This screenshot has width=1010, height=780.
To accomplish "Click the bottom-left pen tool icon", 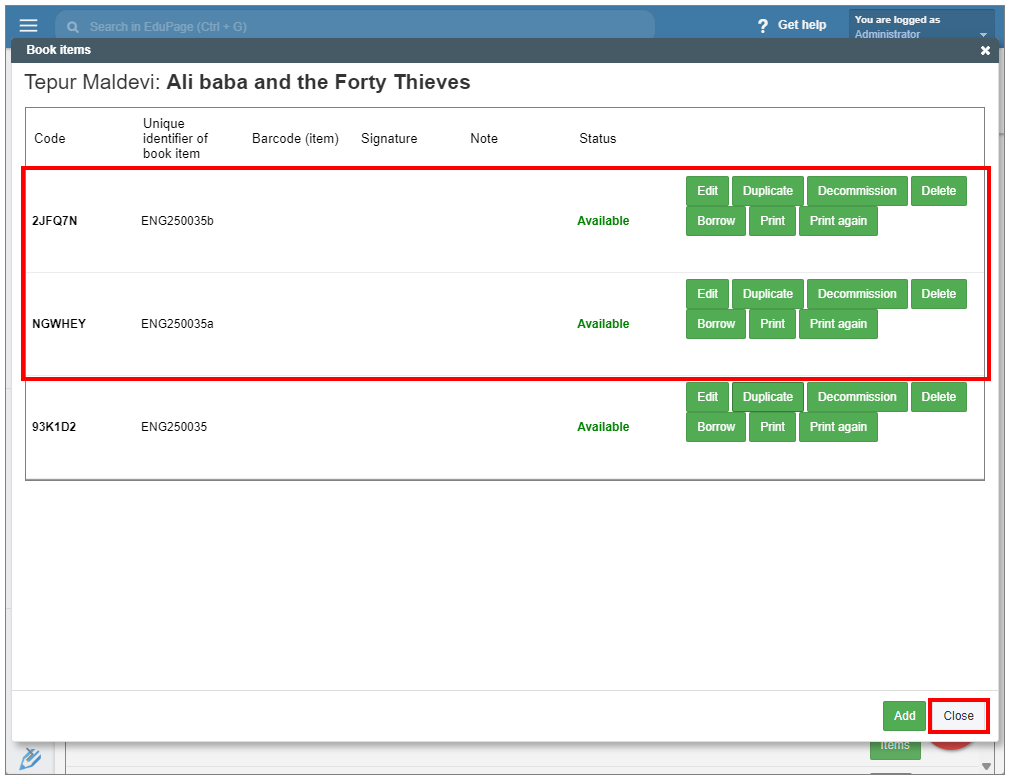I will click(30, 759).
